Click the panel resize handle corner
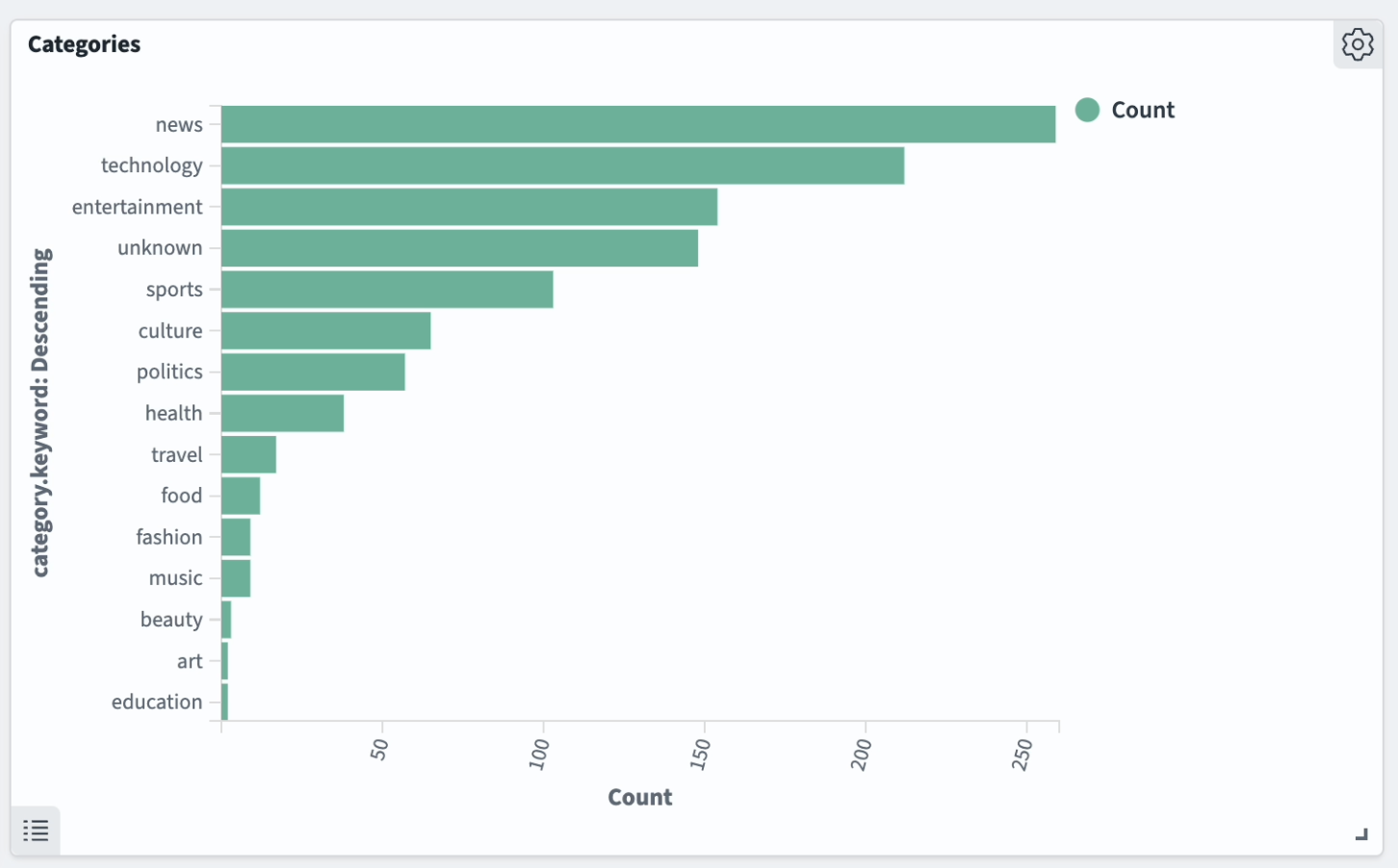 (x=1361, y=834)
